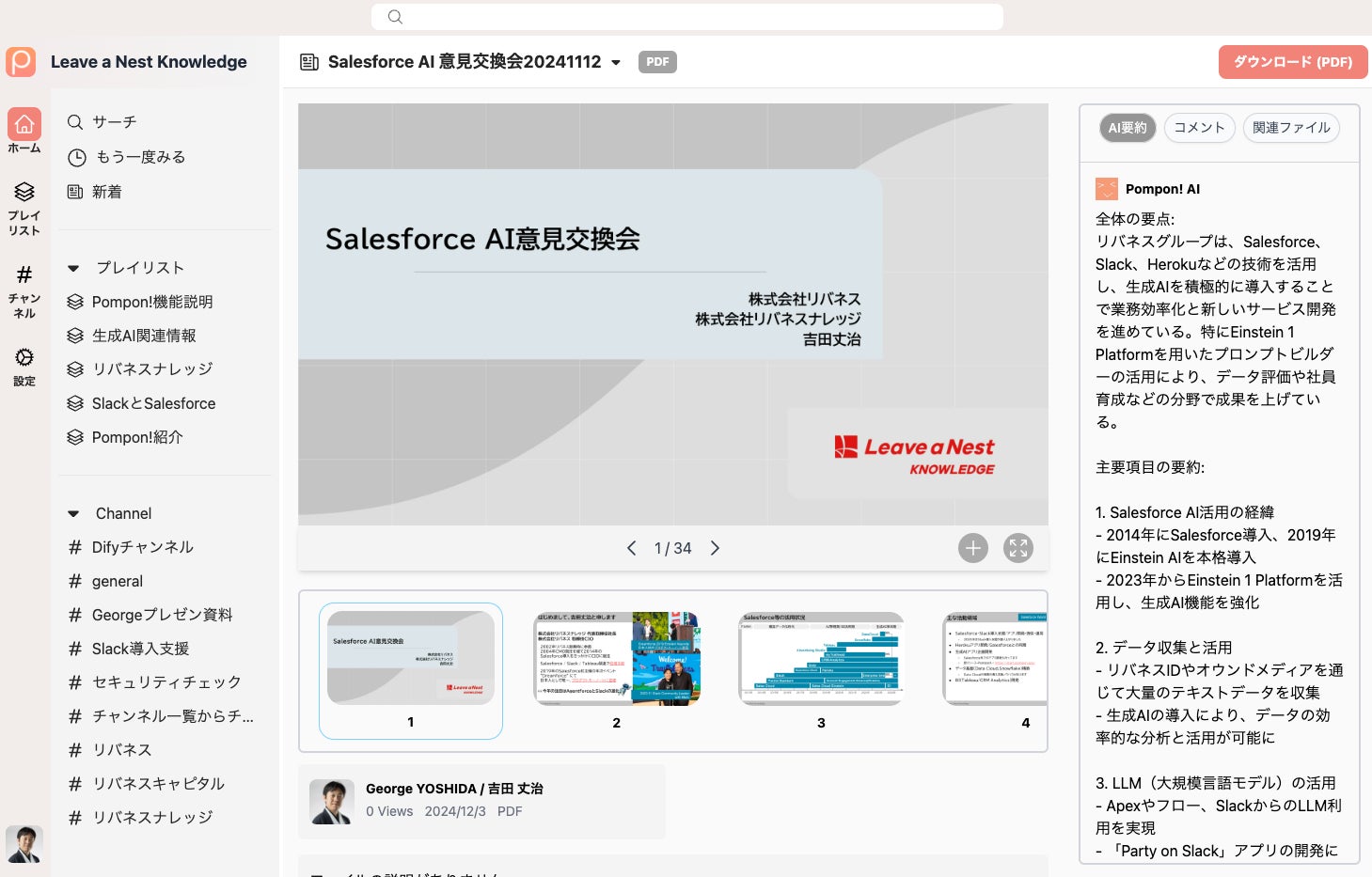
Task: Open the file title dropdown arrow
Action: [x=616, y=63]
